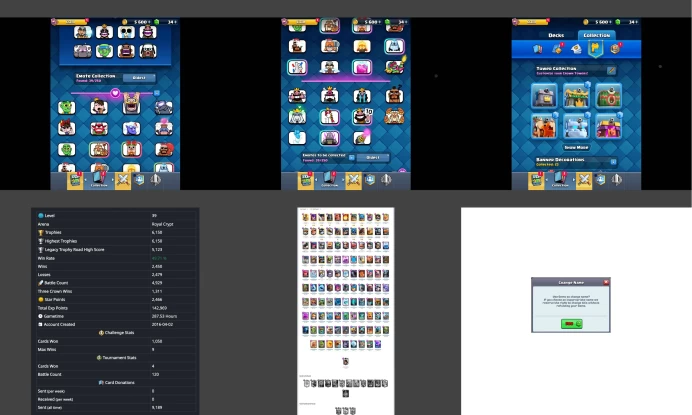Select the golden crown tower skin
Viewport: 692px width, 415px height.
(x=576, y=95)
